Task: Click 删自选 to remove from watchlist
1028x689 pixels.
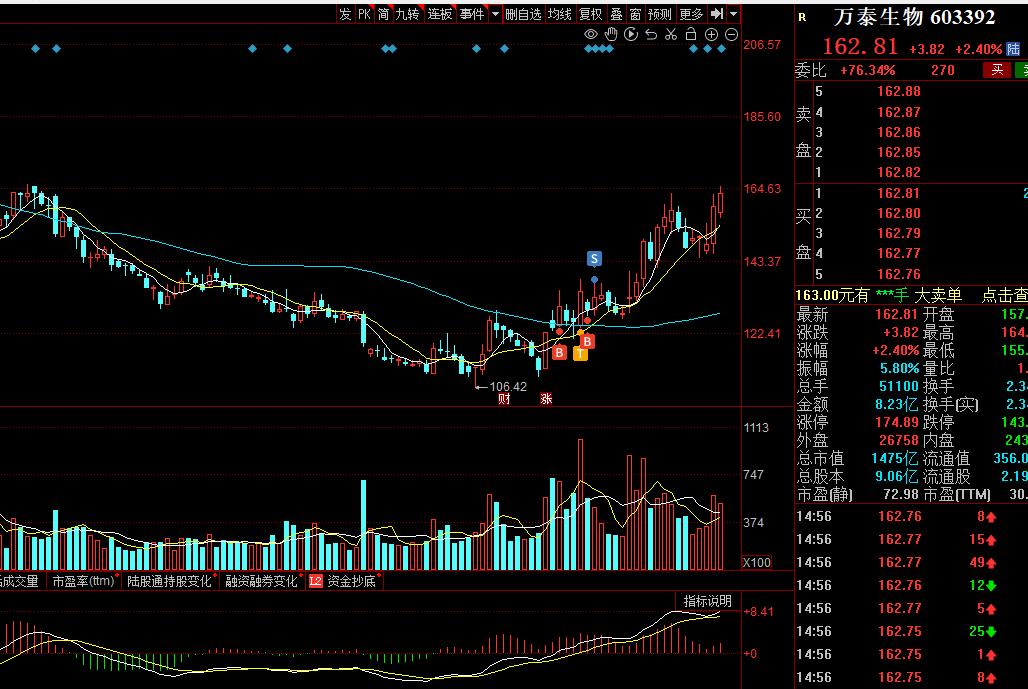Action: (523, 14)
